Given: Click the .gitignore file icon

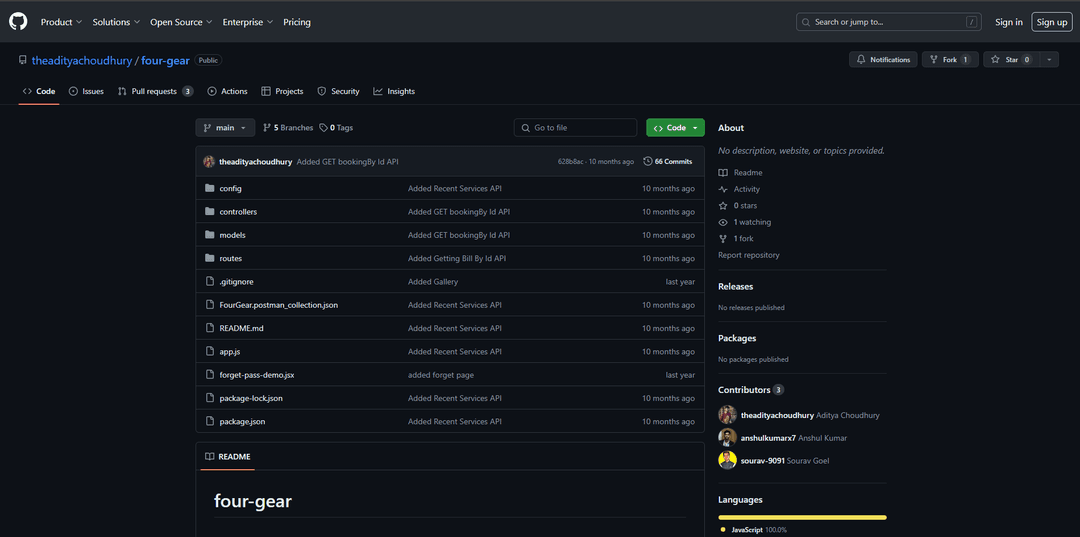Looking at the screenshot, I should tap(210, 282).
